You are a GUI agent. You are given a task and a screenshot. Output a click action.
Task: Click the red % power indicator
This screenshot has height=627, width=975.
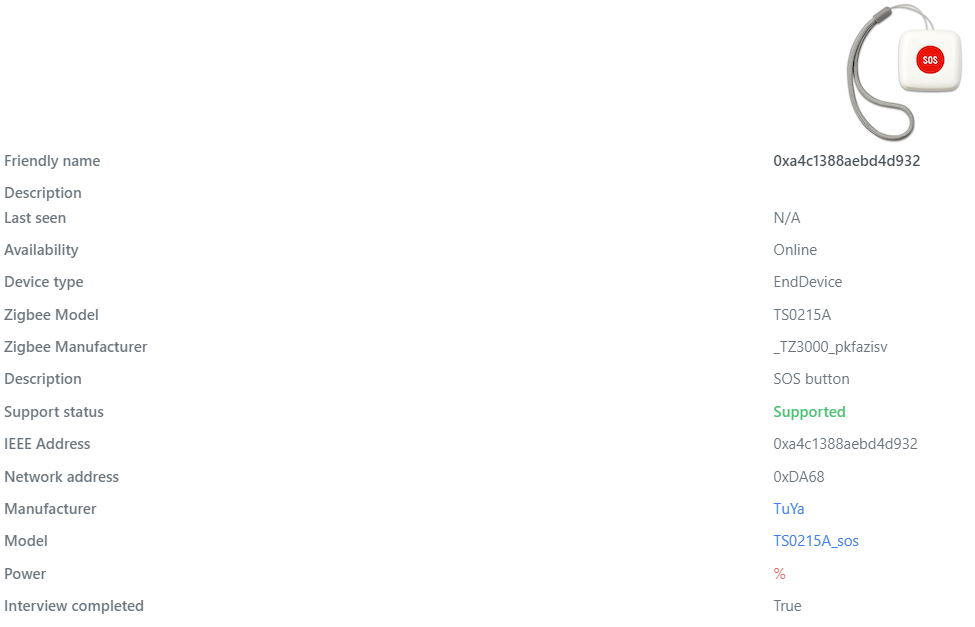(778, 573)
